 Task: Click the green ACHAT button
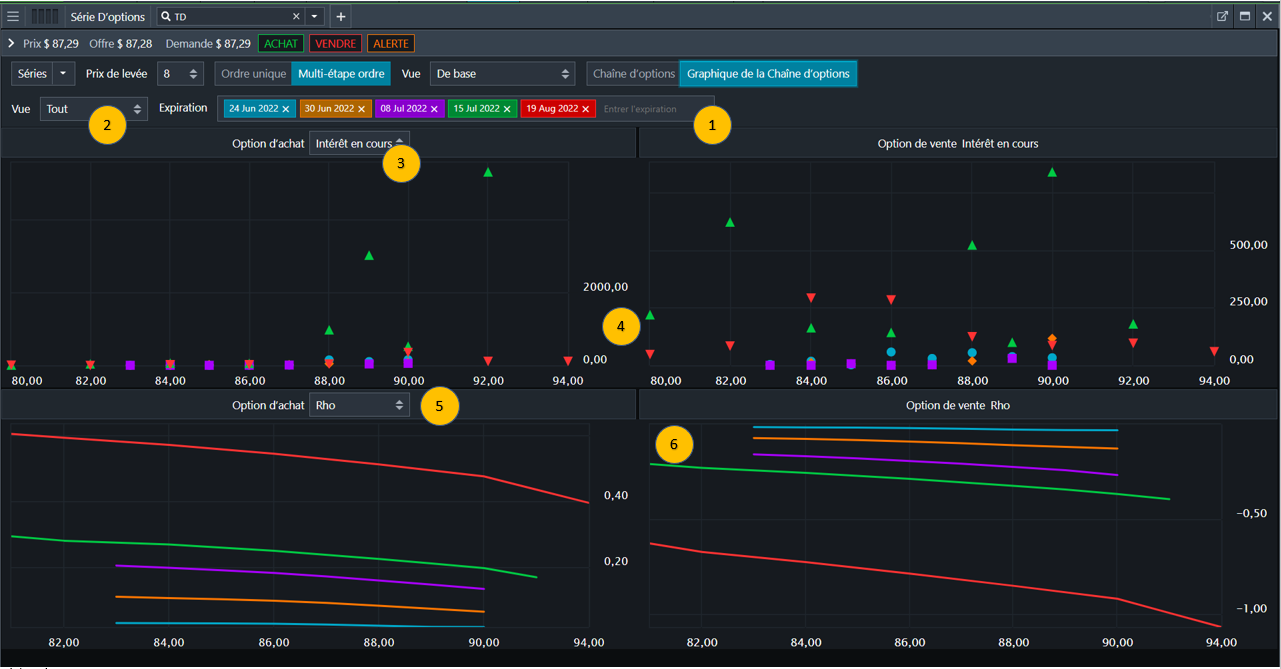pos(281,44)
